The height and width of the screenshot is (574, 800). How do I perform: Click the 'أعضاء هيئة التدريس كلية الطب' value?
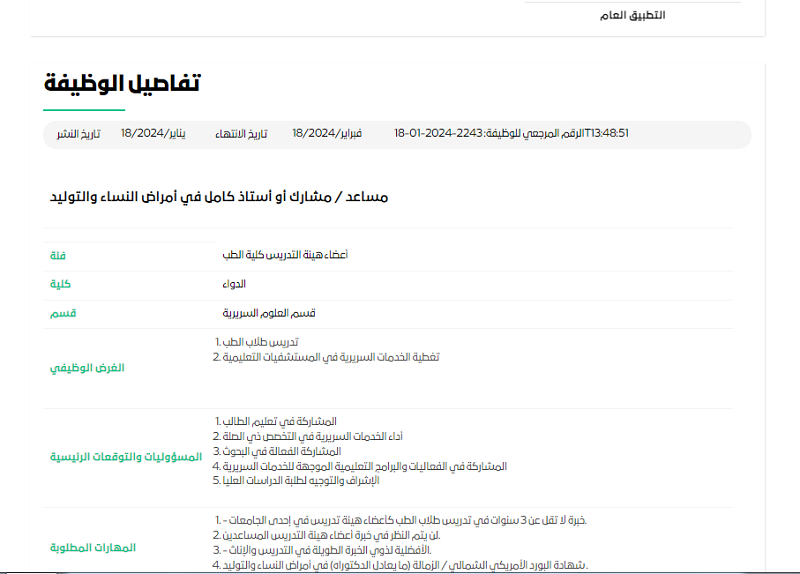pos(285,256)
